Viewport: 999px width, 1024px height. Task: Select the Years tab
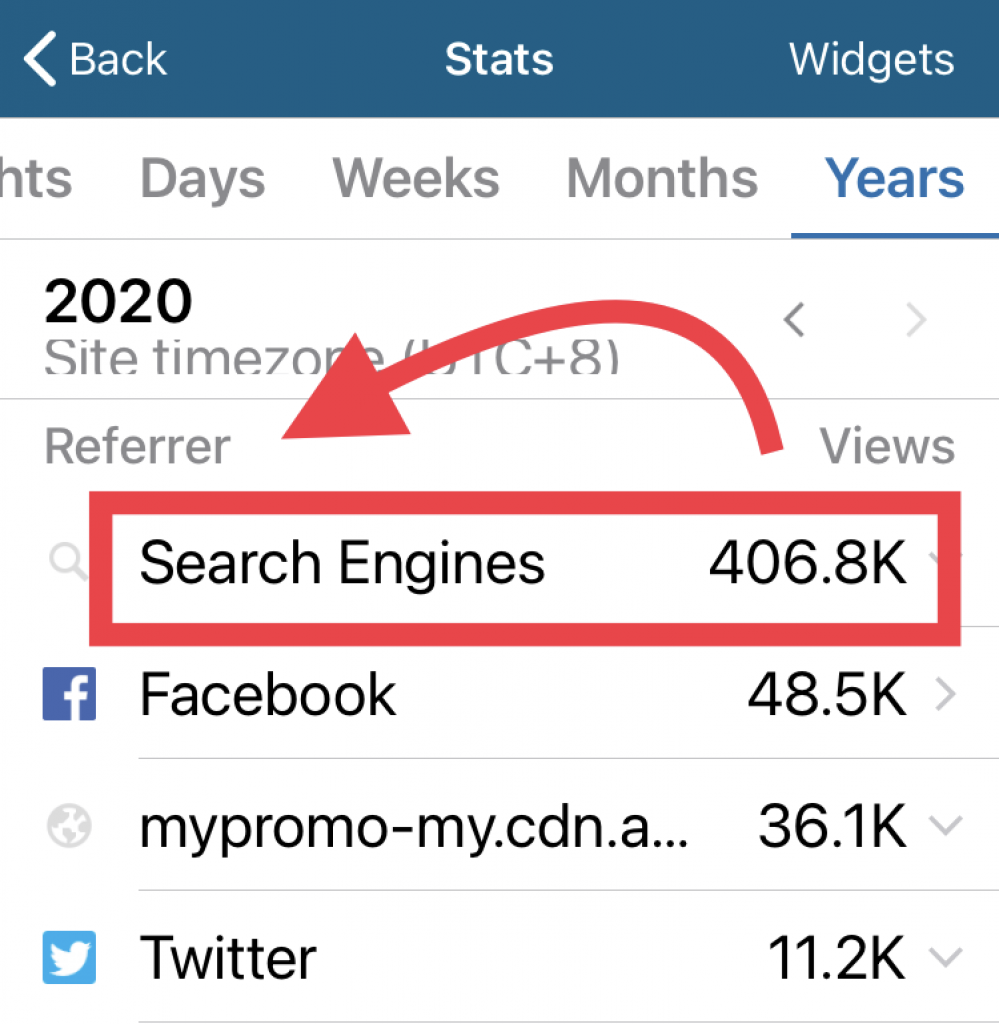[x=895, y=178]
